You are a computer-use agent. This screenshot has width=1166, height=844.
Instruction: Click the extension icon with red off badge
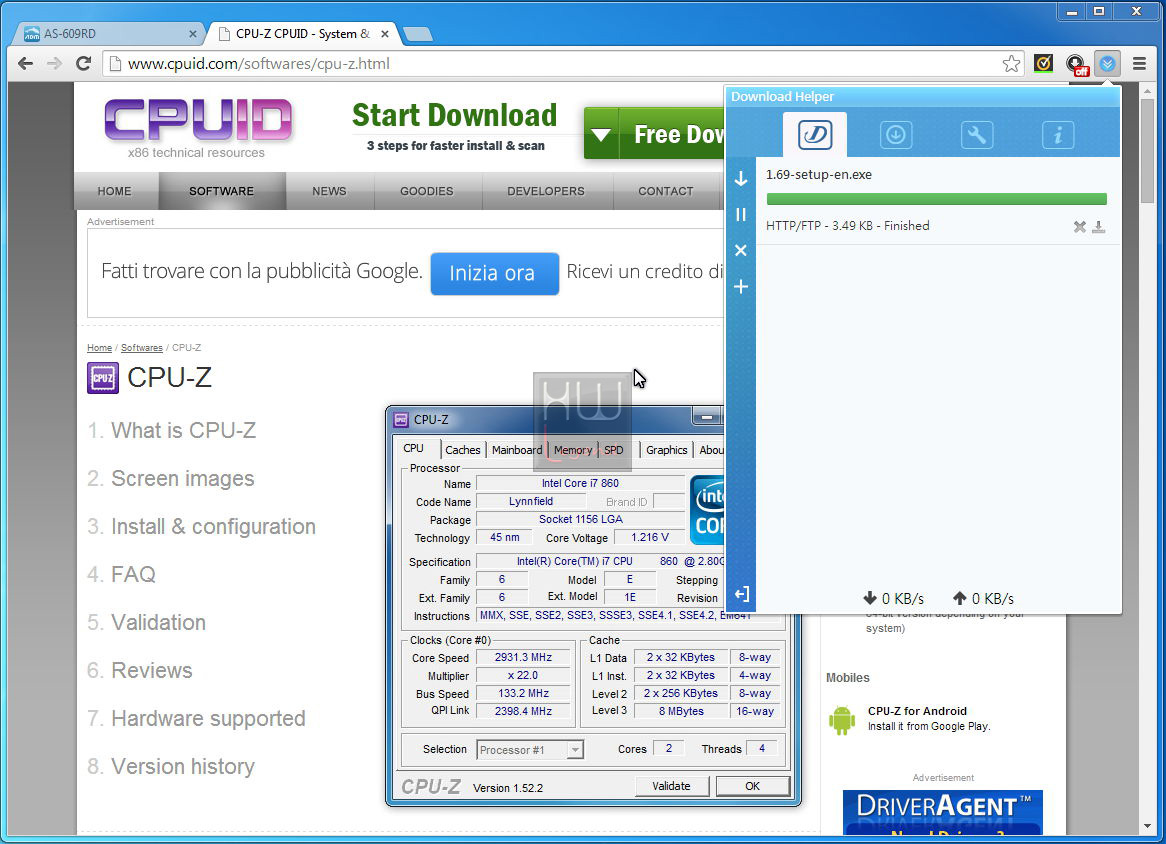click(1076, 64)
